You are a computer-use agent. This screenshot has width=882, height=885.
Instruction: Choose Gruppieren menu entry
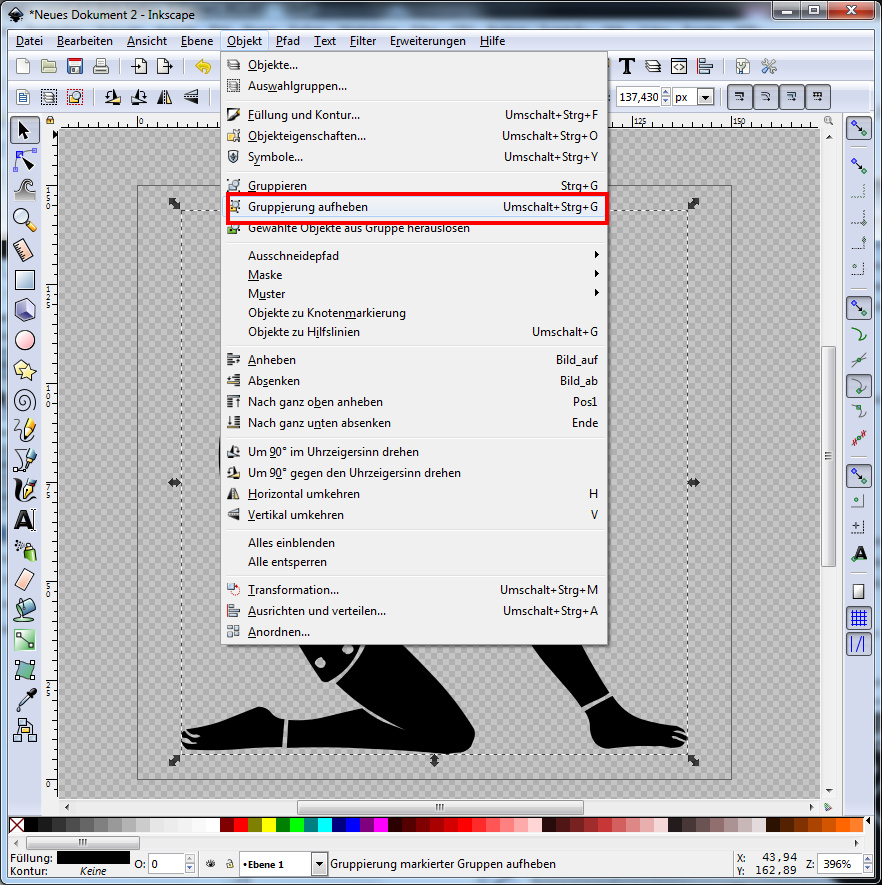415,186
